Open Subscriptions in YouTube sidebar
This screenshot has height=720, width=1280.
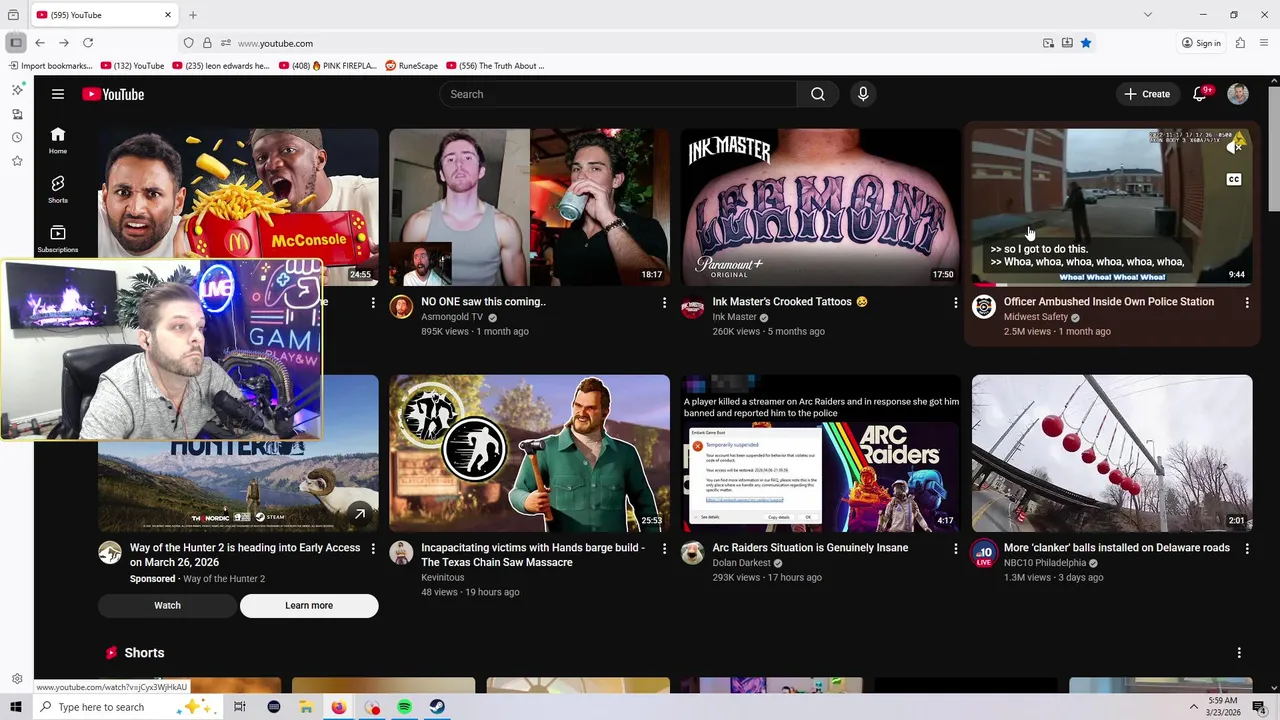click(58, 238)
